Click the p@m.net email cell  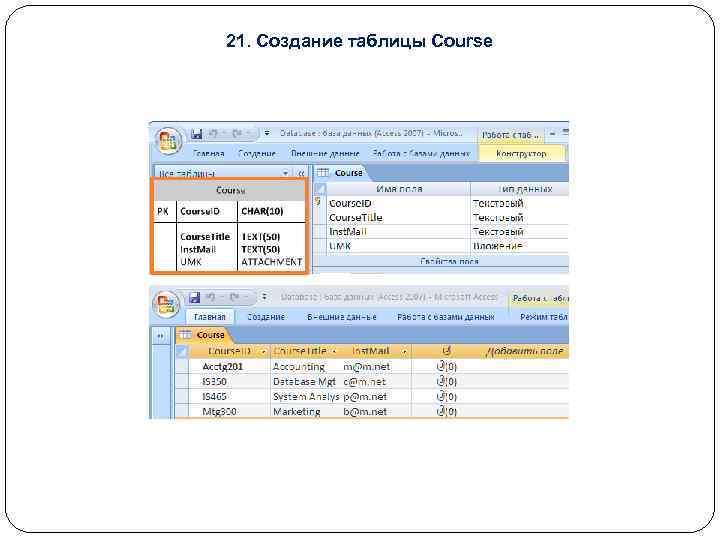click(365, 397)
